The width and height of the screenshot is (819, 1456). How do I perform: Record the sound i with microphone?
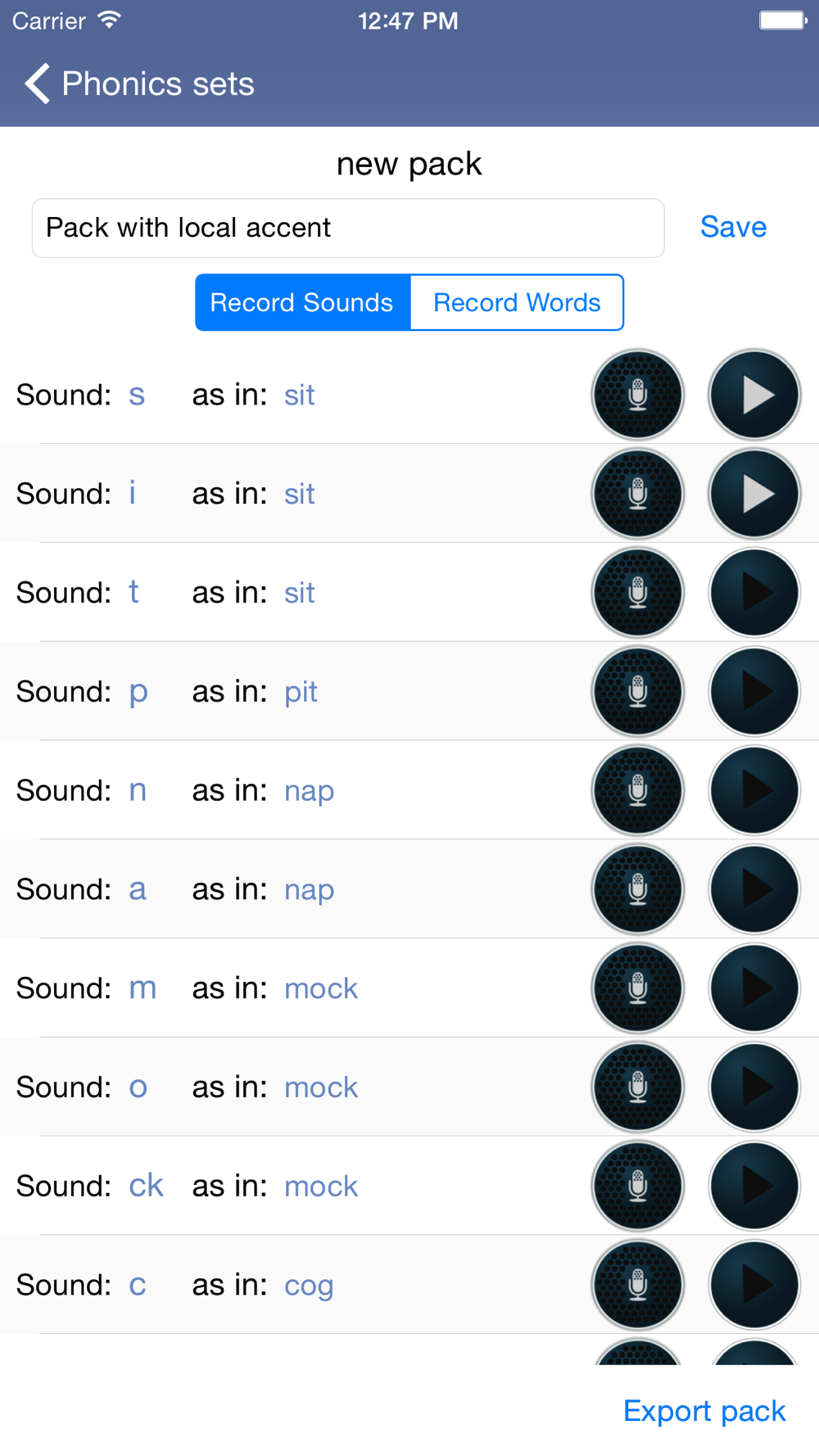(637, 494)
